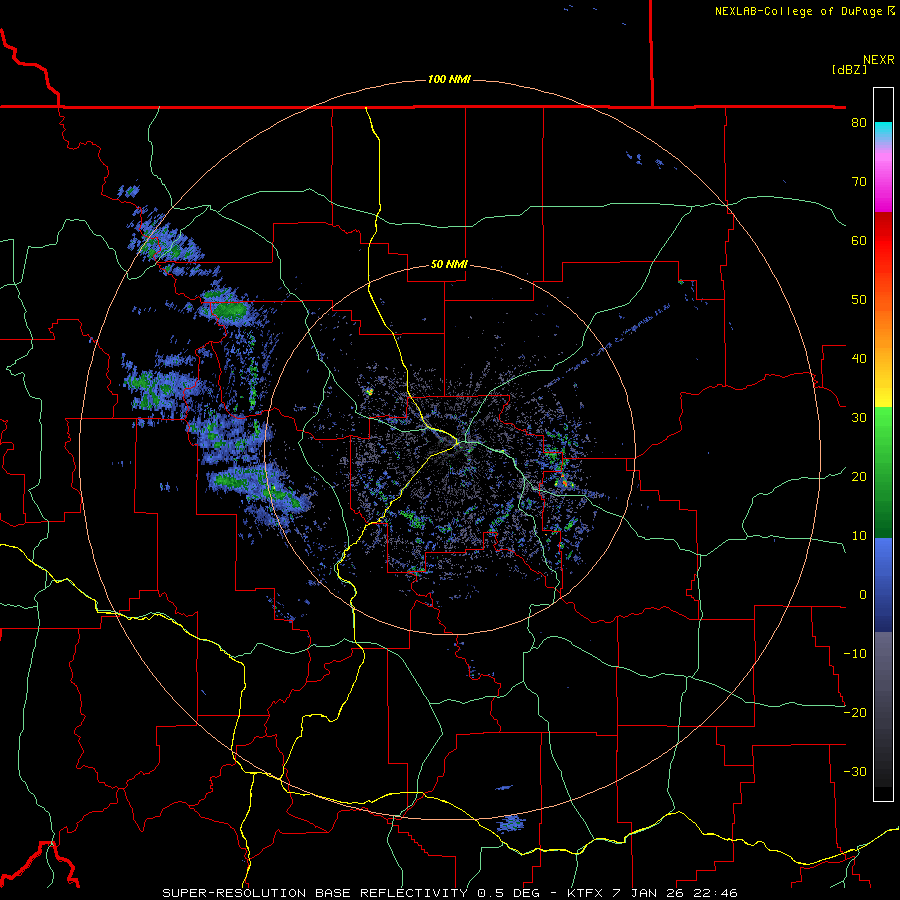The height and width of the screenshot is (900, 900).
Task: Click the 60 value on the dBZ scale
Action: tap(859, 240)
